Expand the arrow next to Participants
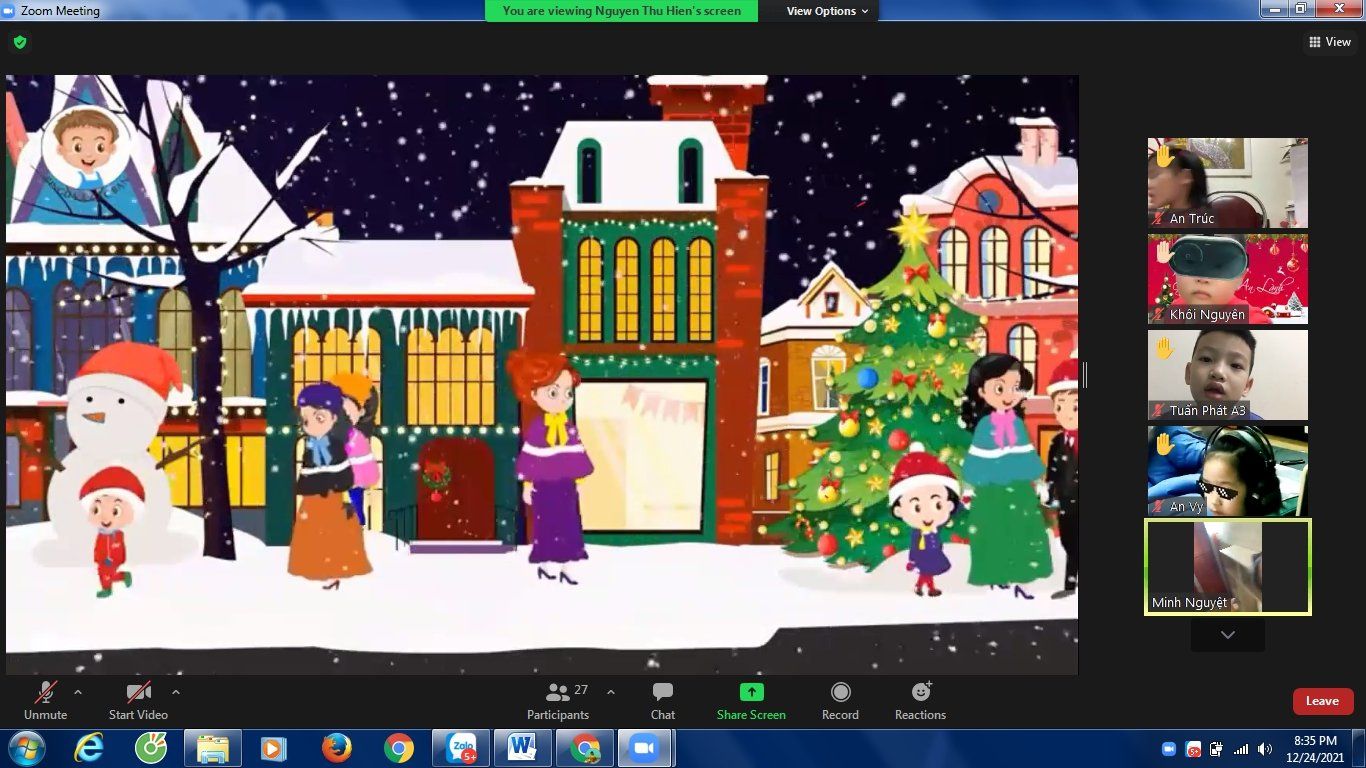Image resolution: width=1366 pixels, height=768 pixels. pos(611,692)
